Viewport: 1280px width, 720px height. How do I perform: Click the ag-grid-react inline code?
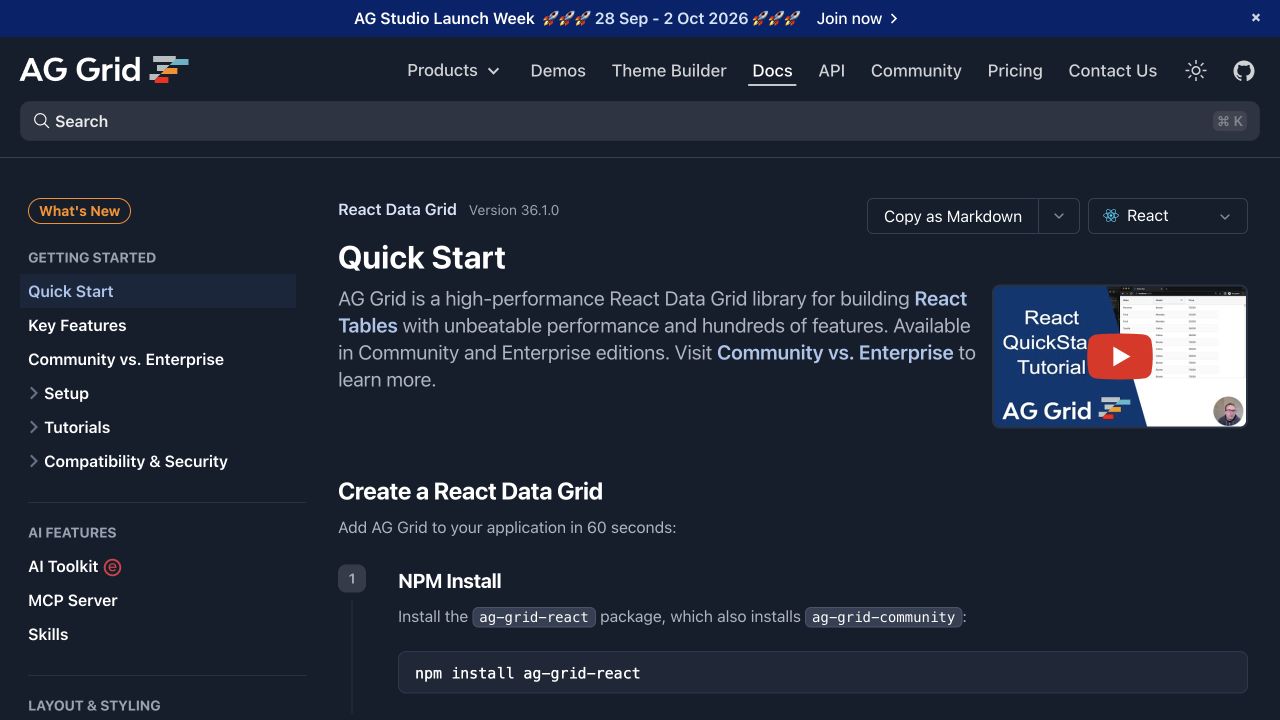[x=534, y=617]
